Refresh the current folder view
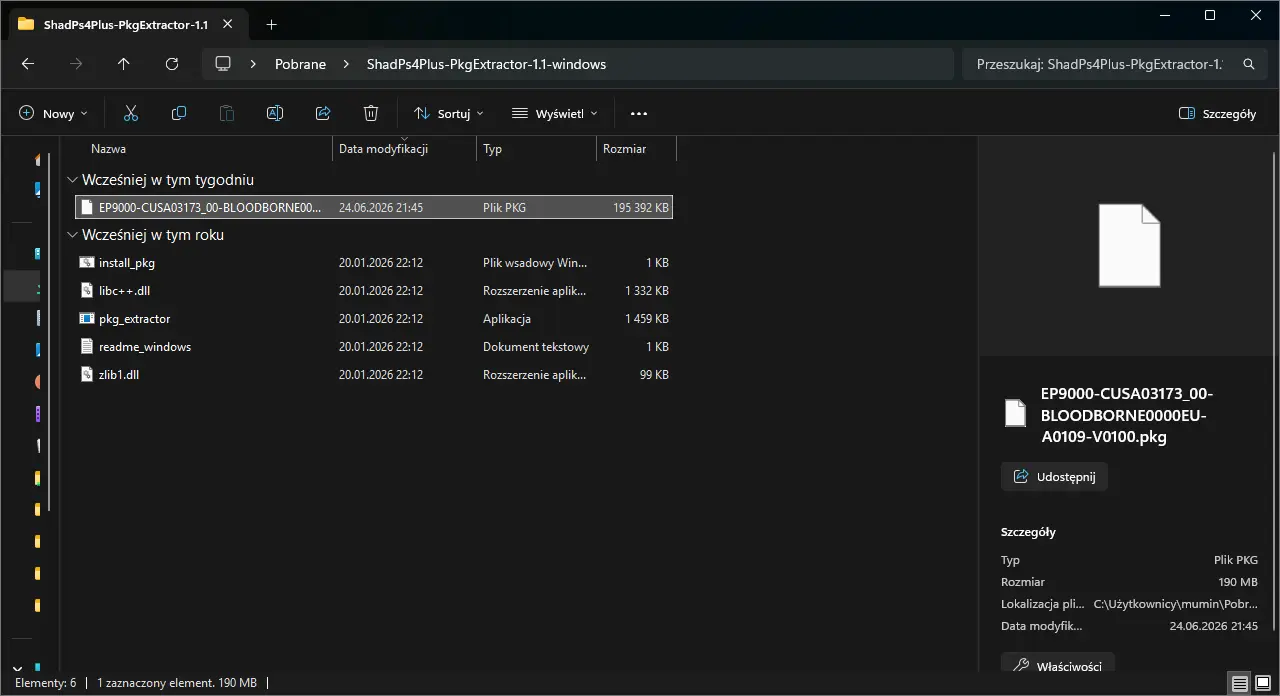1280x696 pixels. (x=172, y=64)
